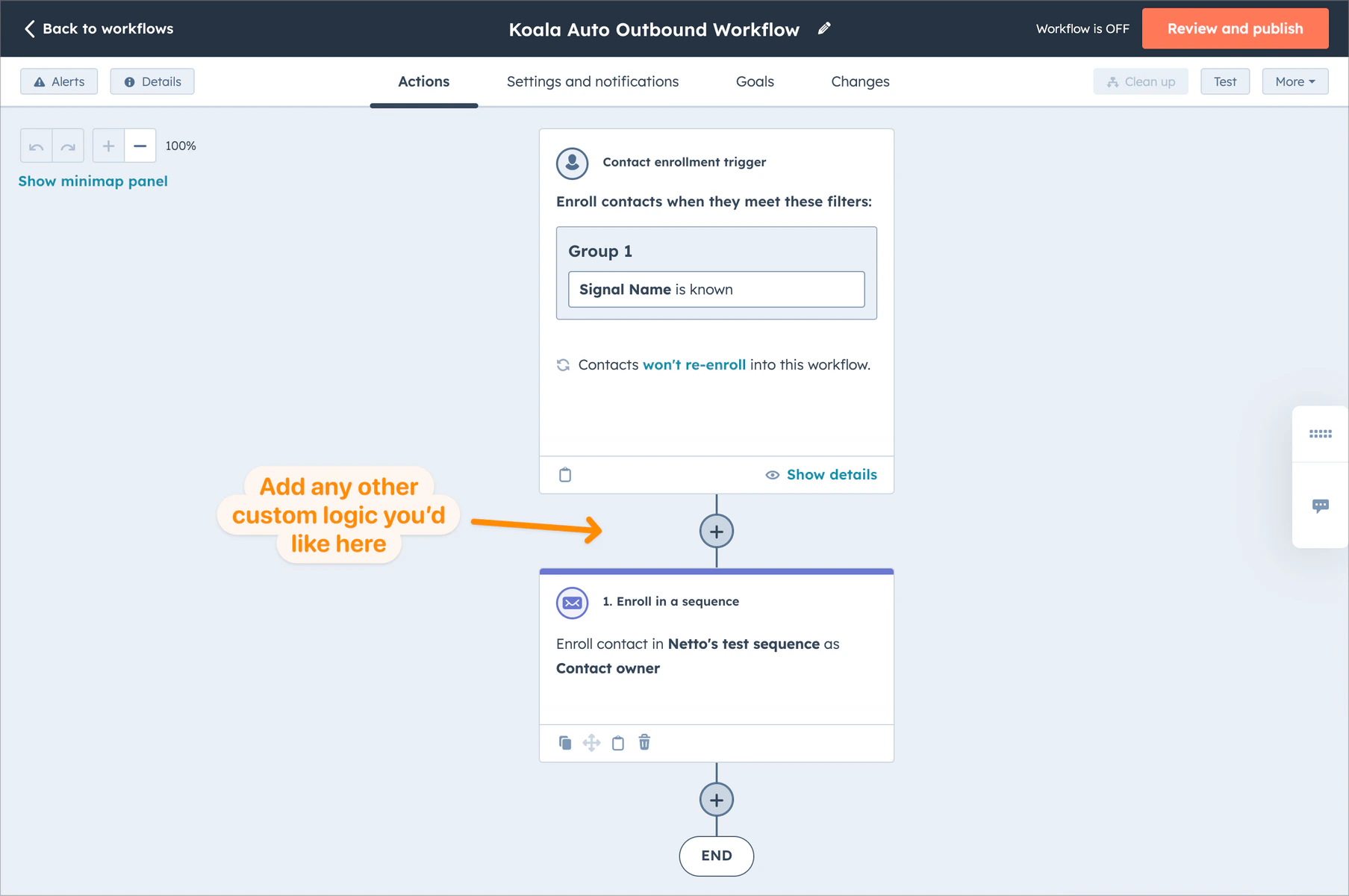Switch to Settings and notifications

[592, 81]
